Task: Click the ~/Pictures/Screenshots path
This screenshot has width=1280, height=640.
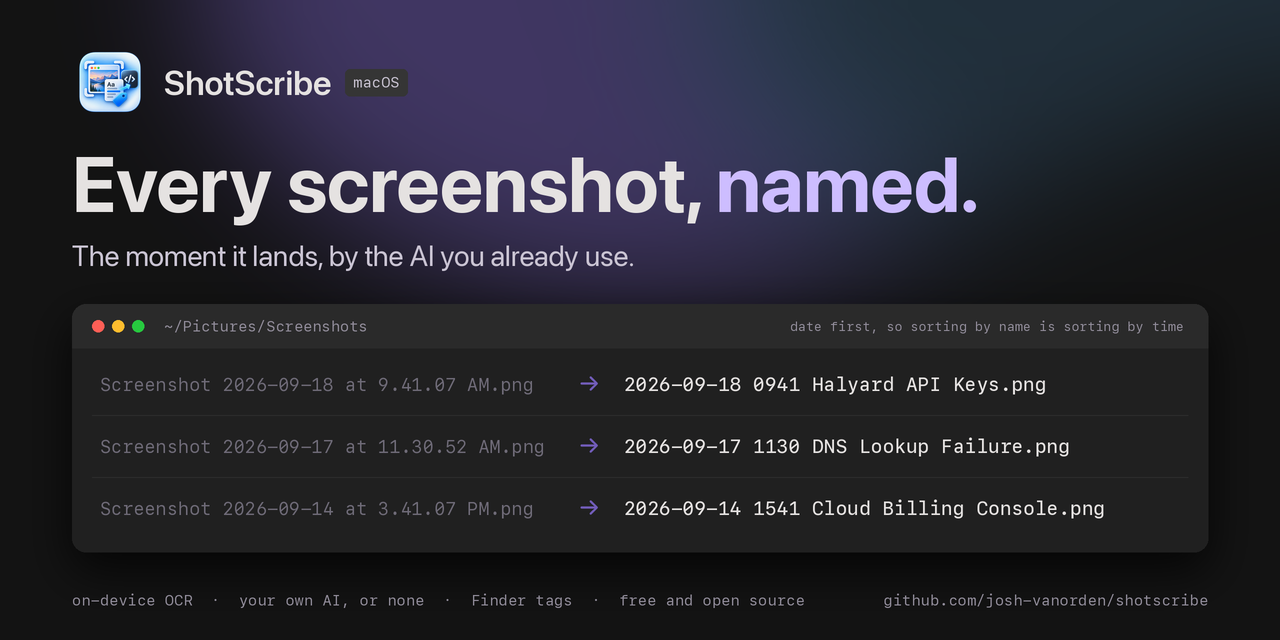Action: point(266,327)
